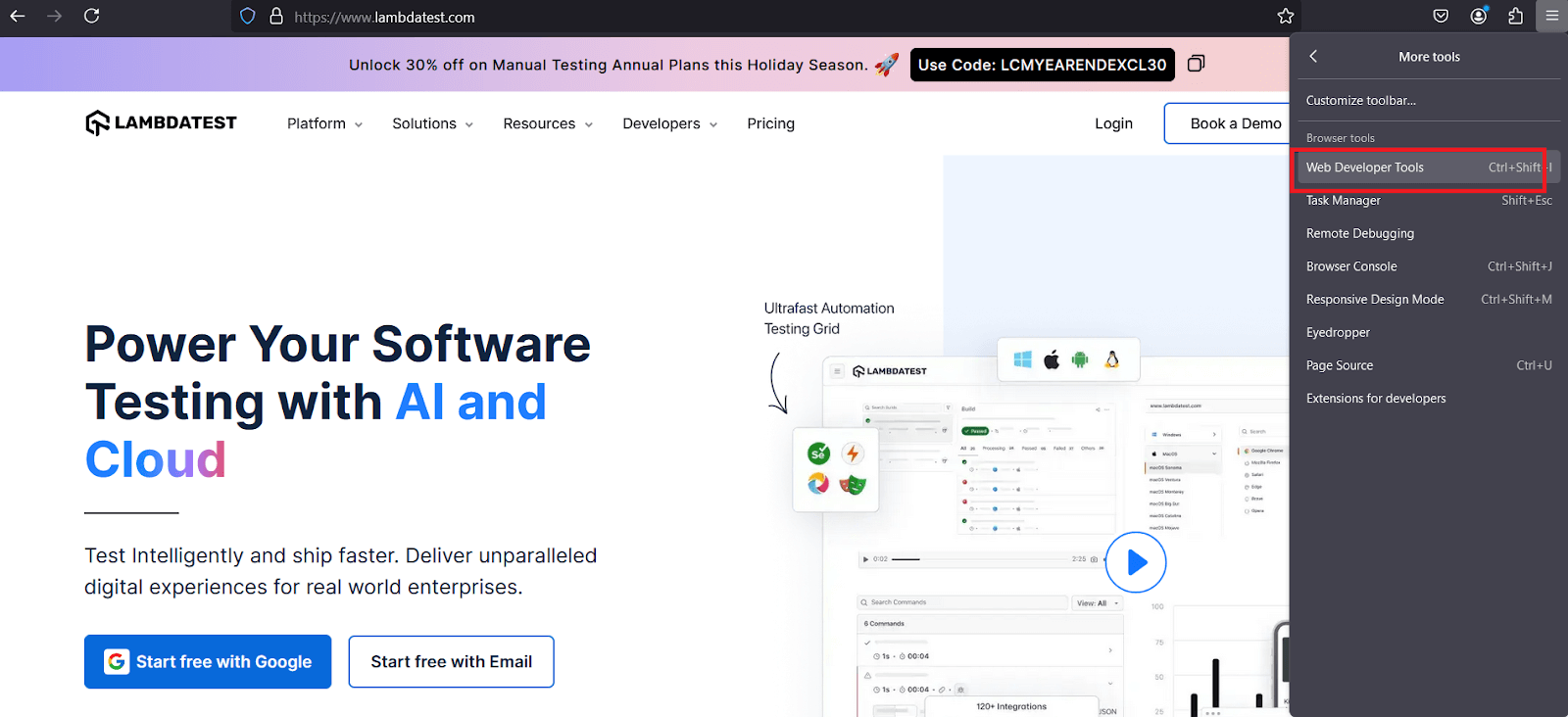Click the browser forward arrow
The height and width of the screenshot is (717, 1568).
tap(54, 16)
